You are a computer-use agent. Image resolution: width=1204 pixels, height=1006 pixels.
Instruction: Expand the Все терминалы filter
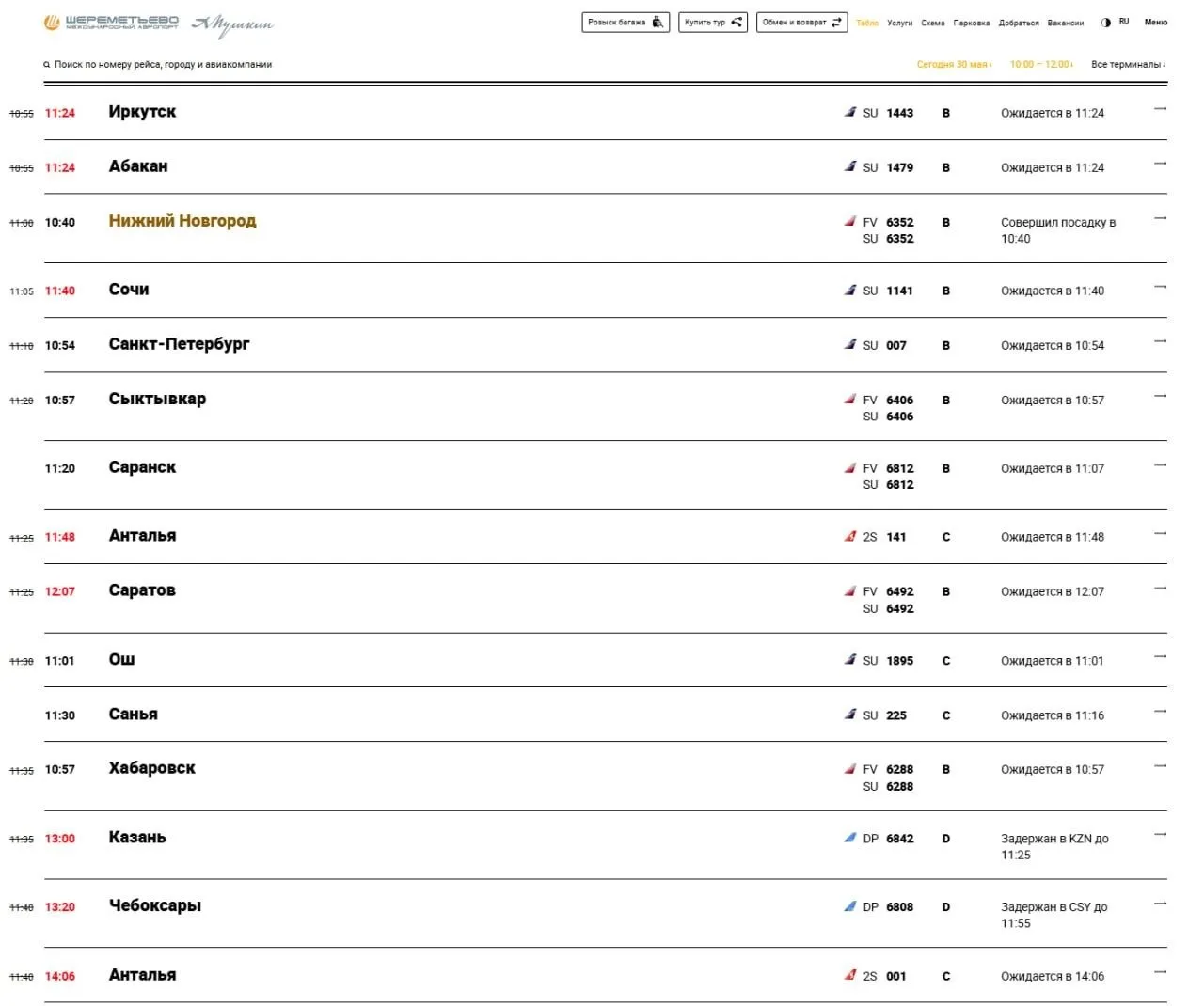pos(1128,64)
